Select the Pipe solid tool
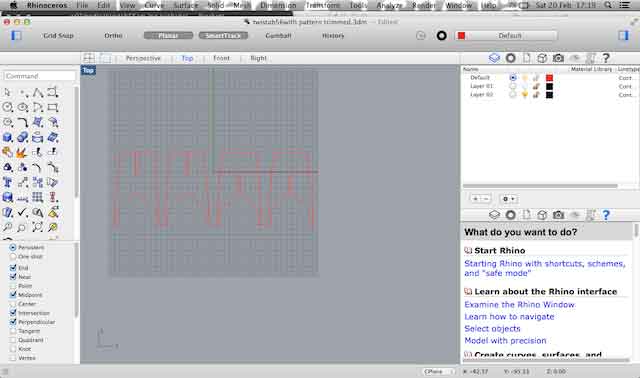Image resolution: width=640 pixels, height=378 pixels. coord(23,137)
